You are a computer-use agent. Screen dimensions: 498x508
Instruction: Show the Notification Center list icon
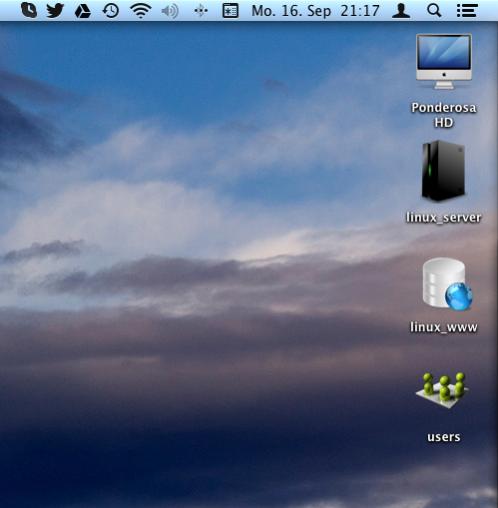[x=467, y=11]
